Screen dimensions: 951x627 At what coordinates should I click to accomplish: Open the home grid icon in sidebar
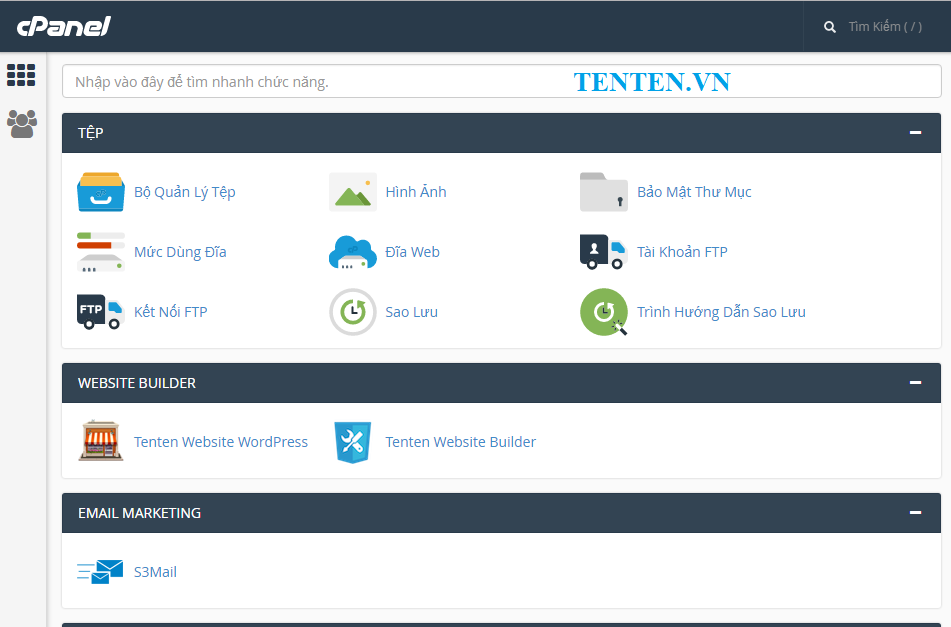pos(21,75)
